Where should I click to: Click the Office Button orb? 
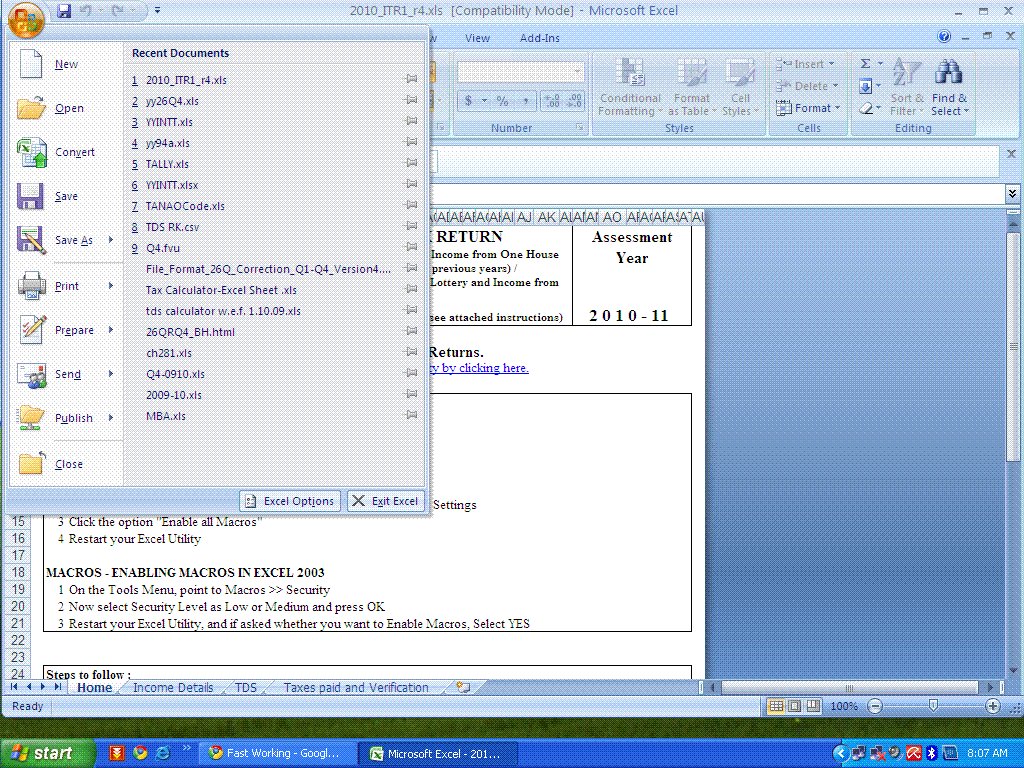tap(25, 19)
